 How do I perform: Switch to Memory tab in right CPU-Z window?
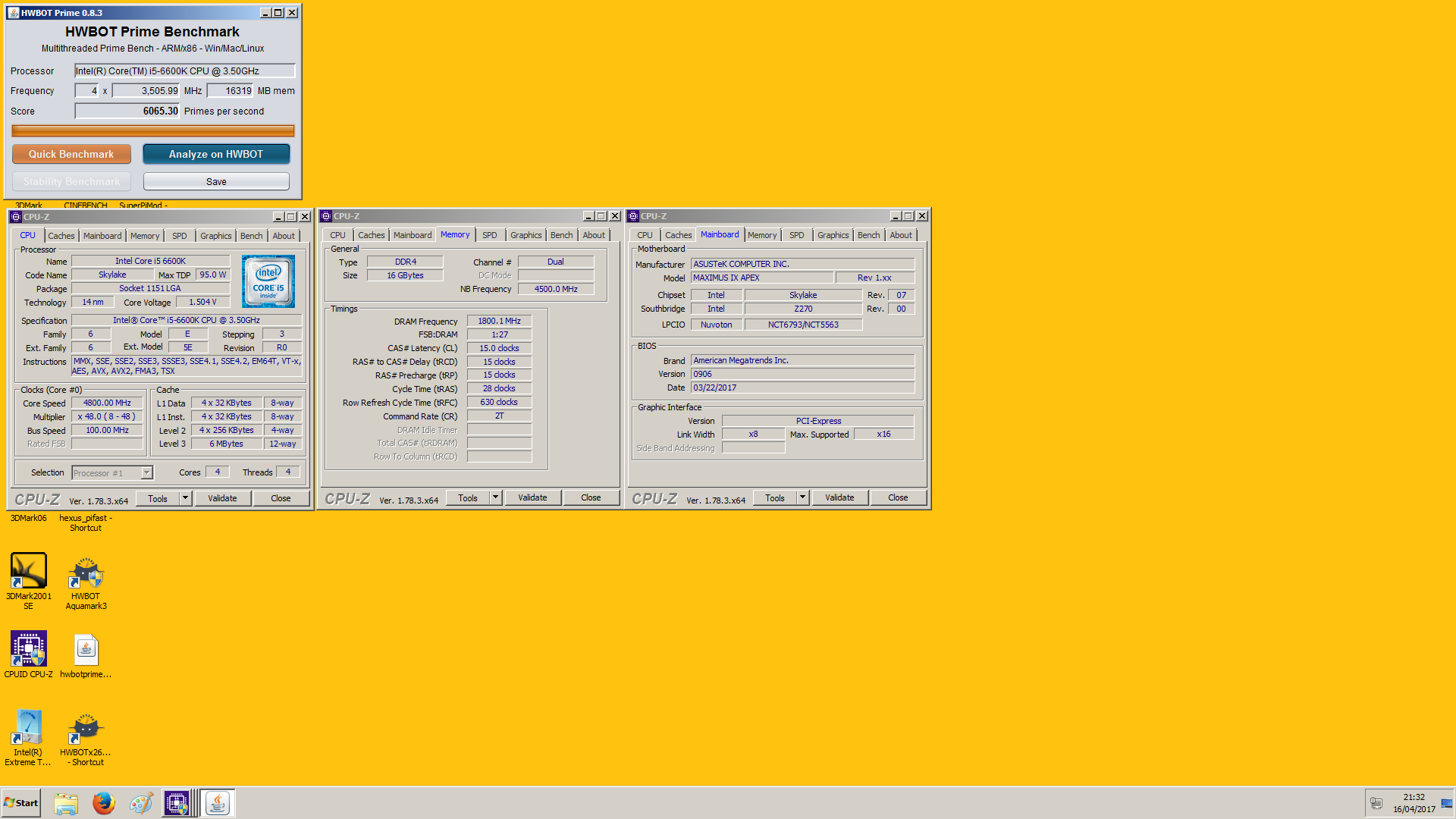pyautogui.click(x=762, y=235)
